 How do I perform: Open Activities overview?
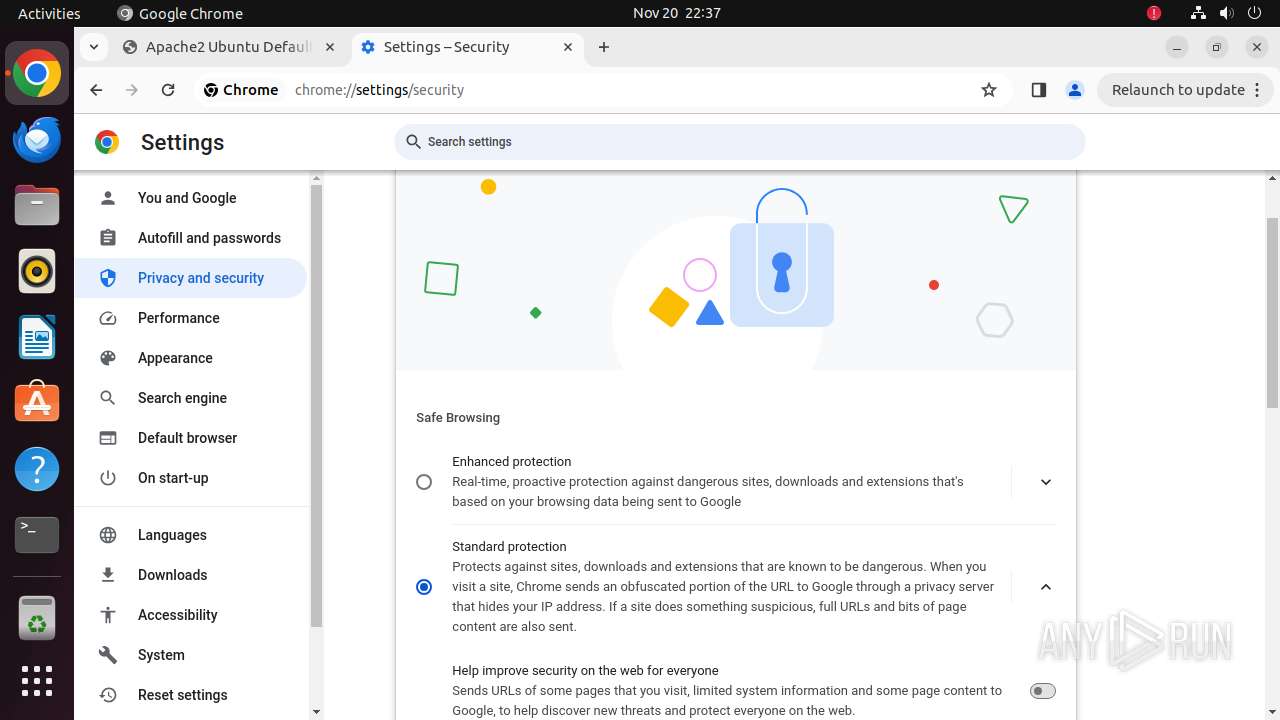49,13
